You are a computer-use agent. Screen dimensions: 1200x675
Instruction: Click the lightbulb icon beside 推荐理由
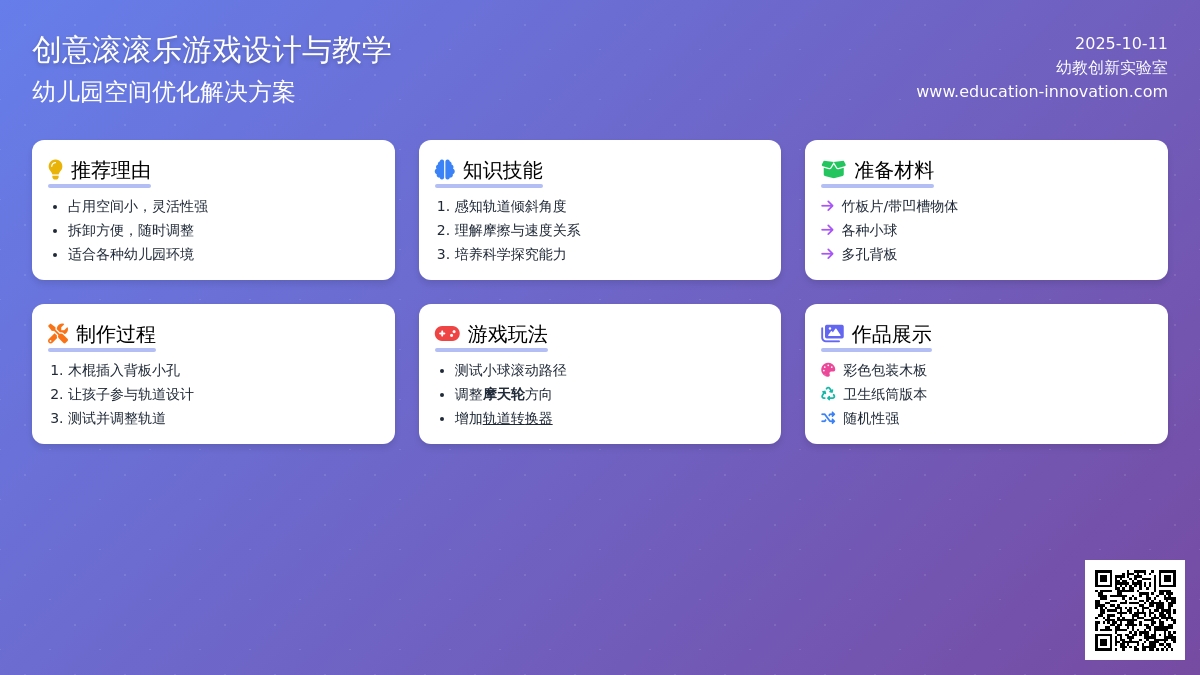tap(55, 170)
